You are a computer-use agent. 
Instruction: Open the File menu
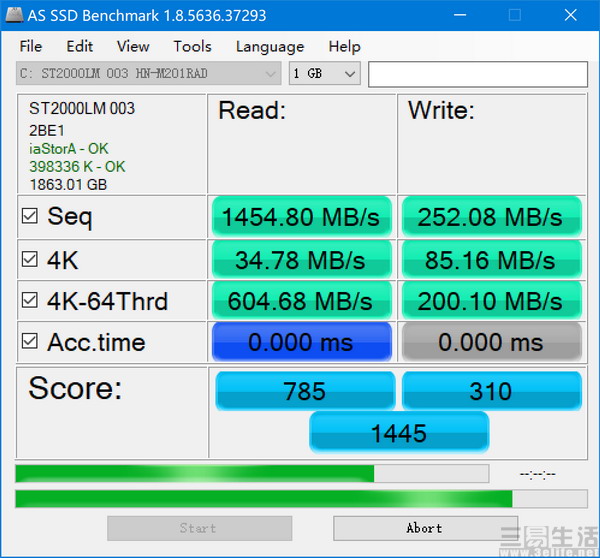(x=31, y=47)
